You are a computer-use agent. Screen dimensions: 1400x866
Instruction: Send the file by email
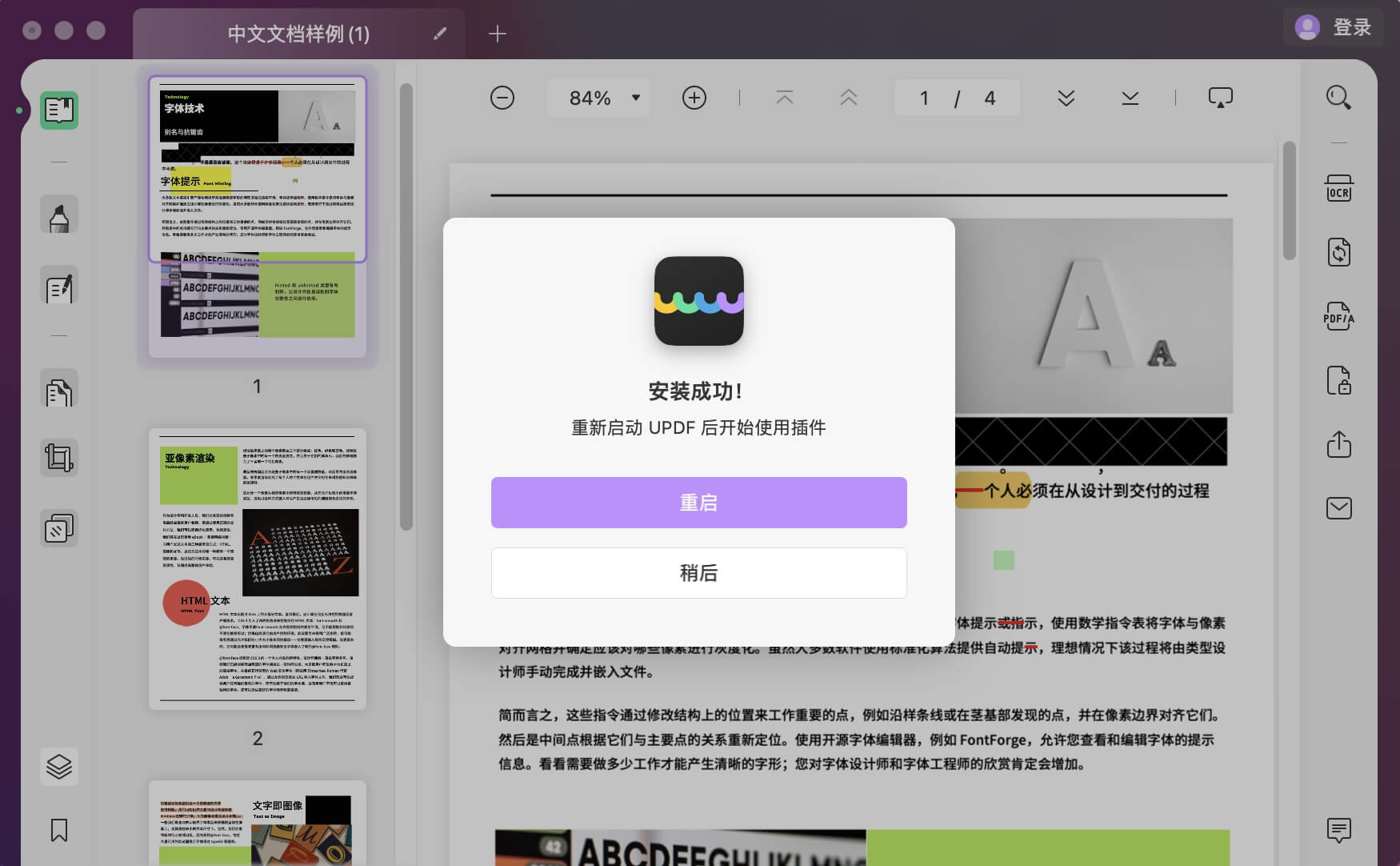1338,508
